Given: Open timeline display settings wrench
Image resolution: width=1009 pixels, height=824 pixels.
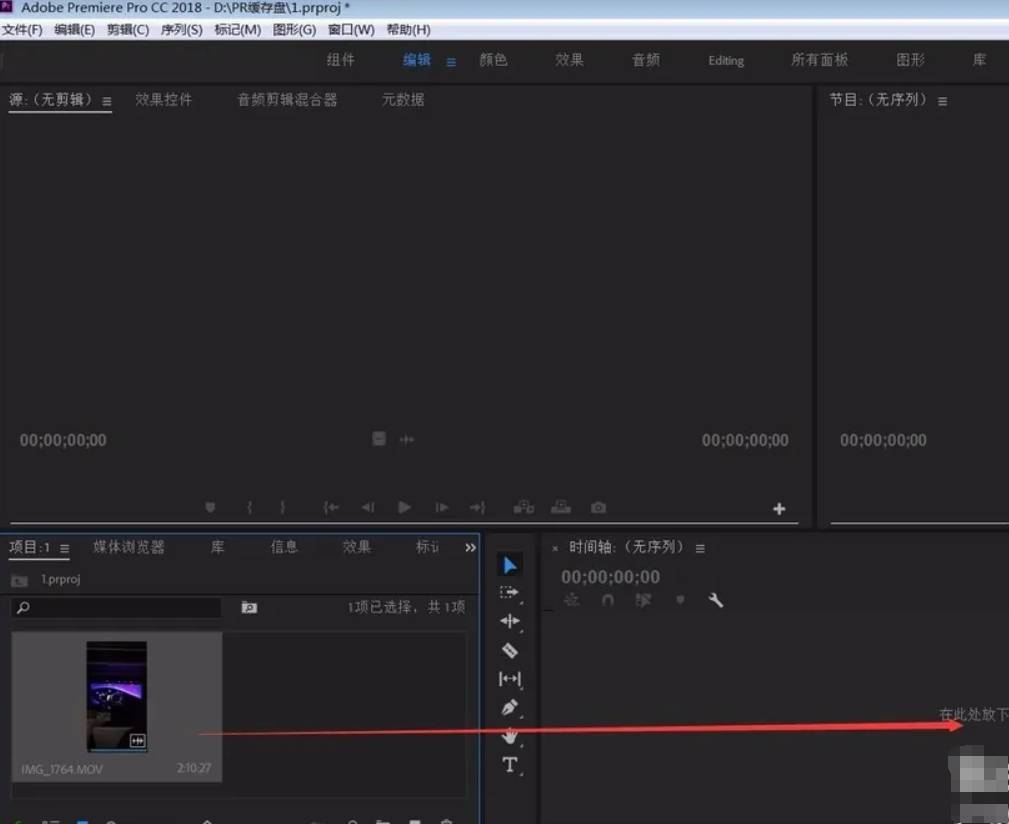Looking at the screenshot, I should (x=716, y=600).
